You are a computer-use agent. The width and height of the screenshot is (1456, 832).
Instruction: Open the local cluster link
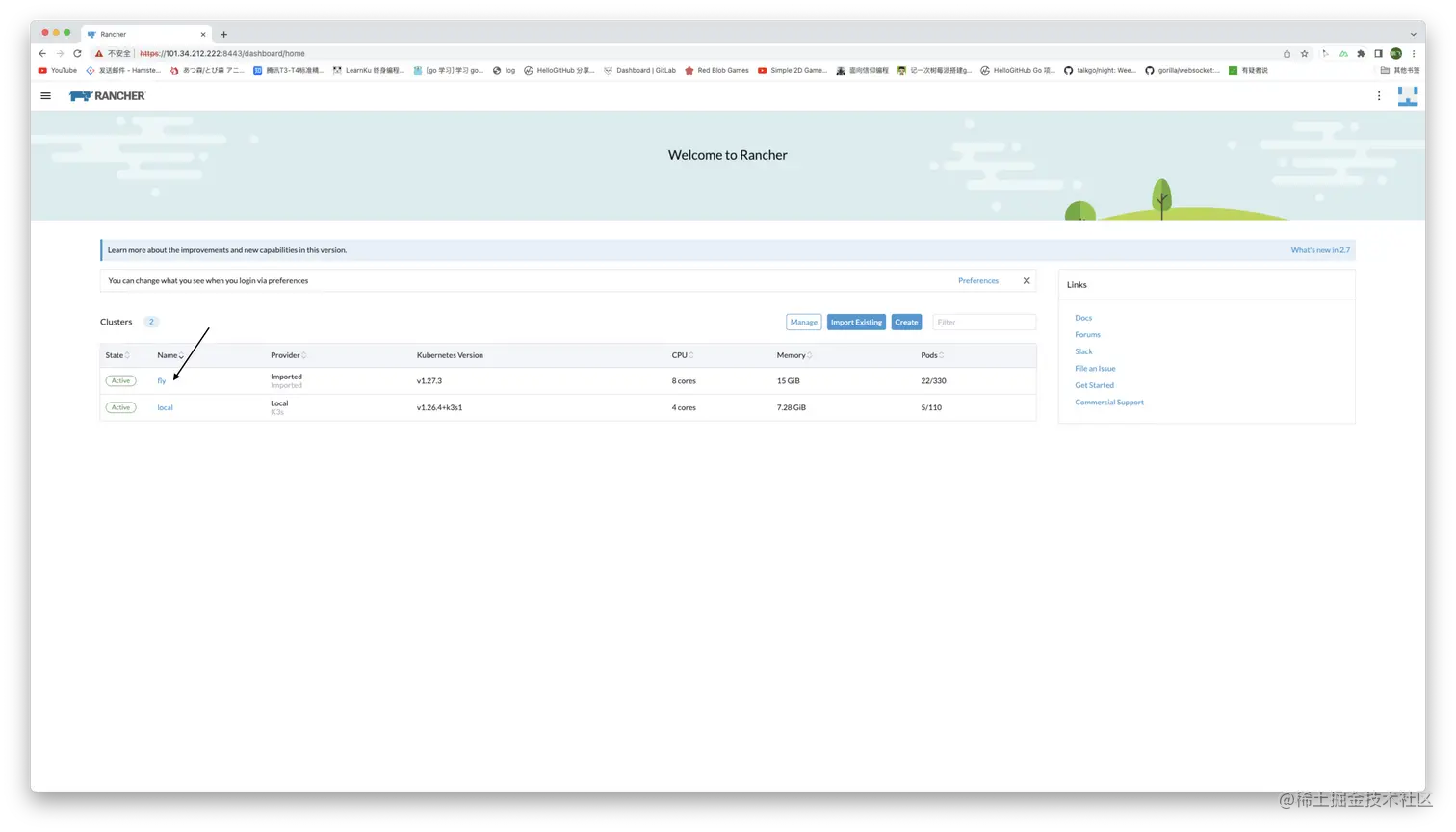(x=165, y=408)
